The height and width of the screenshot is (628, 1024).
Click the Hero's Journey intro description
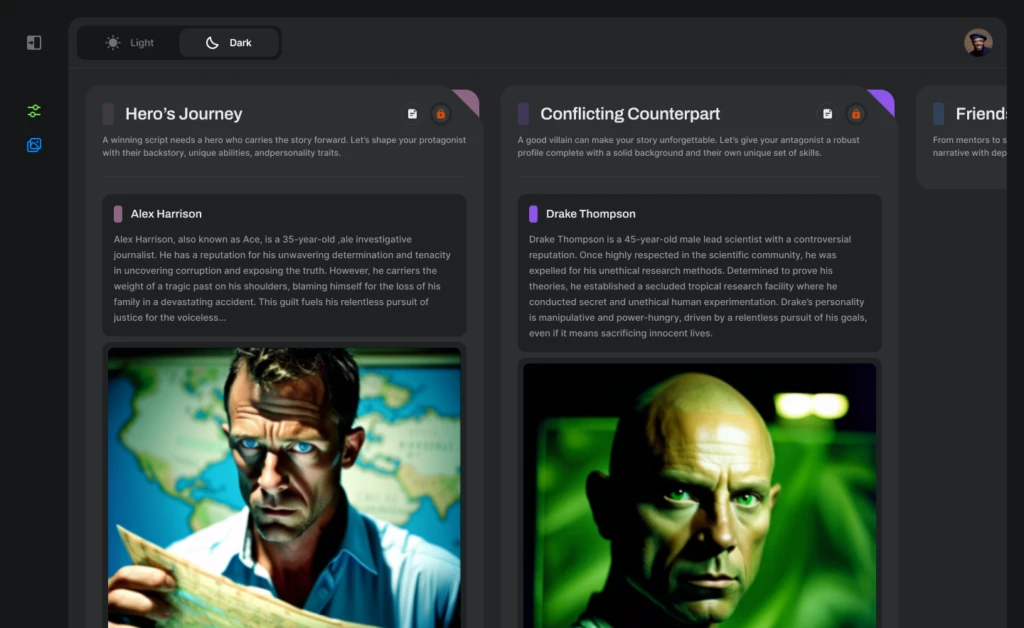coord(284,146)
